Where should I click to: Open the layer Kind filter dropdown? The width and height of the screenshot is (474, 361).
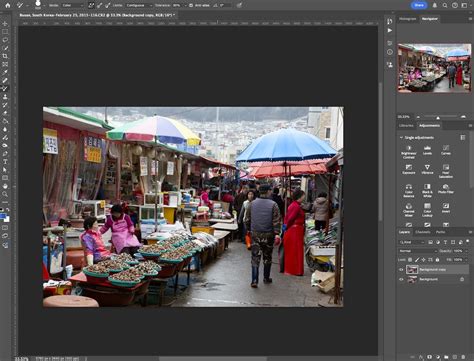coord(412,242)
